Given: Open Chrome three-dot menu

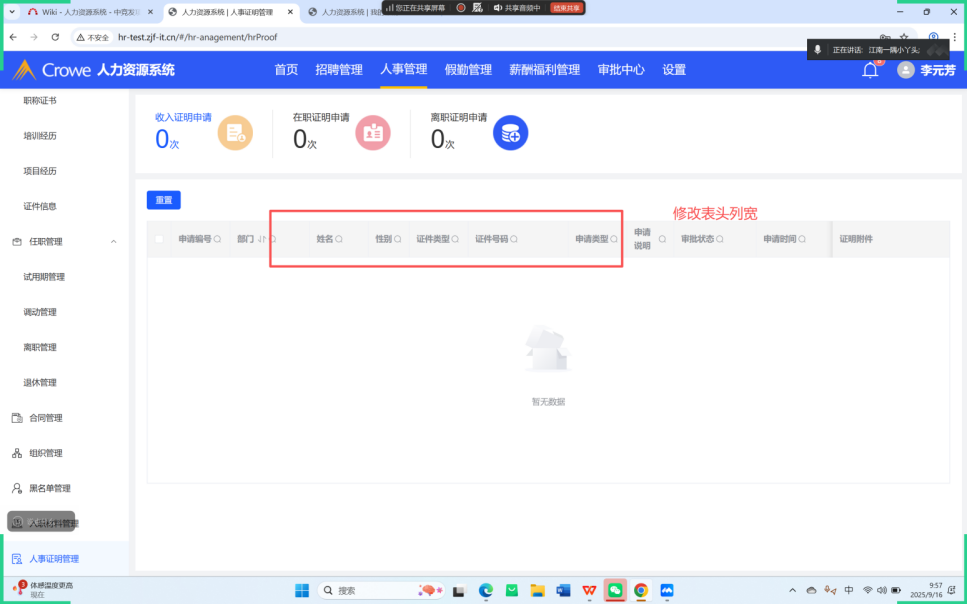Looking at the screenshot, I should 954,37.
